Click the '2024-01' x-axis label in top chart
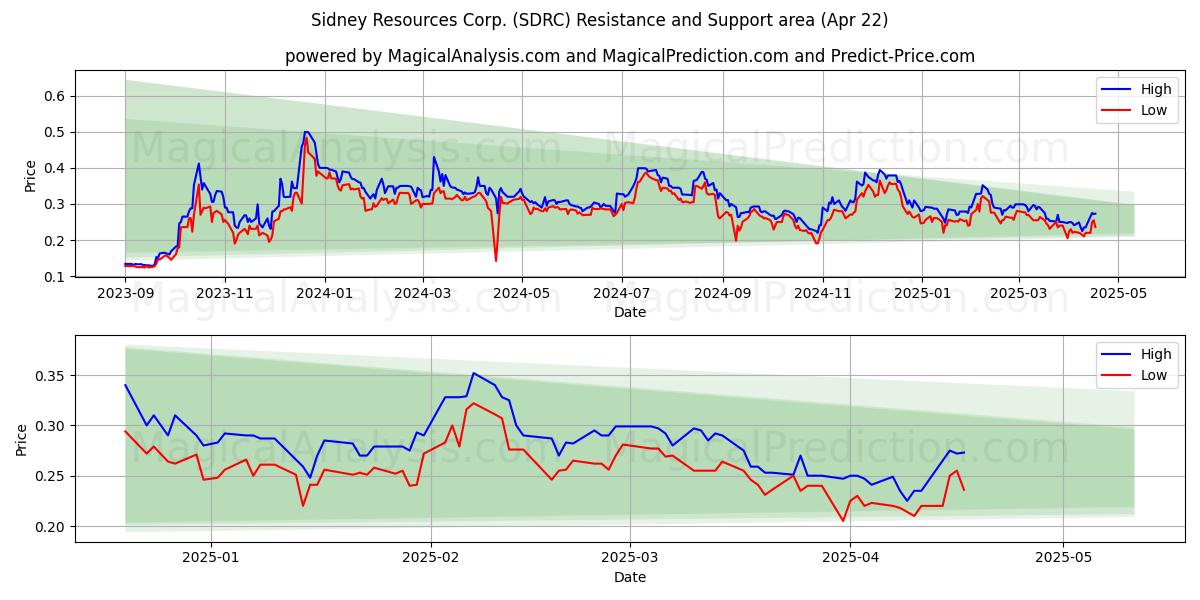Image resolution: width=1200 pixels, height=600 pixels. click(x=324, y=295)
